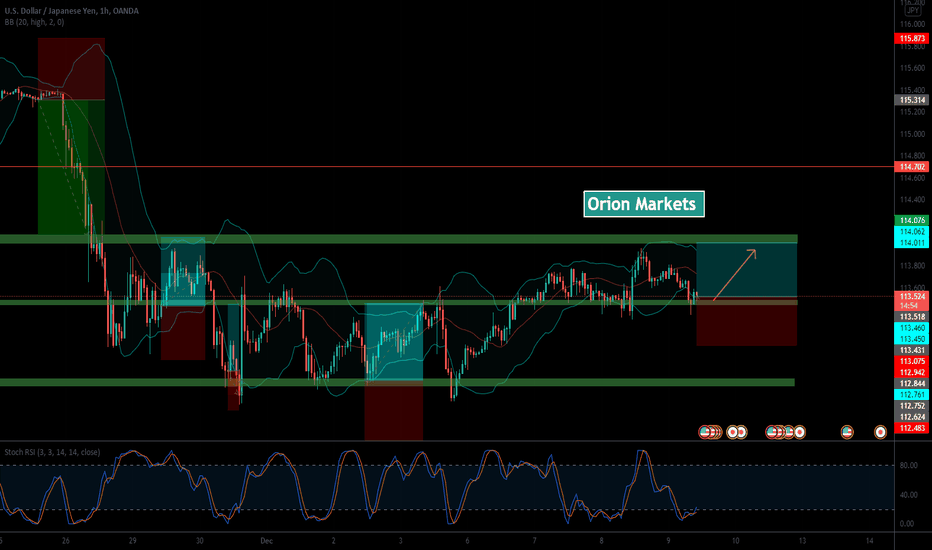Screen dimensions: 932x550
Task: Click the 13 date label on the time axis
Action: pos(802,540)
